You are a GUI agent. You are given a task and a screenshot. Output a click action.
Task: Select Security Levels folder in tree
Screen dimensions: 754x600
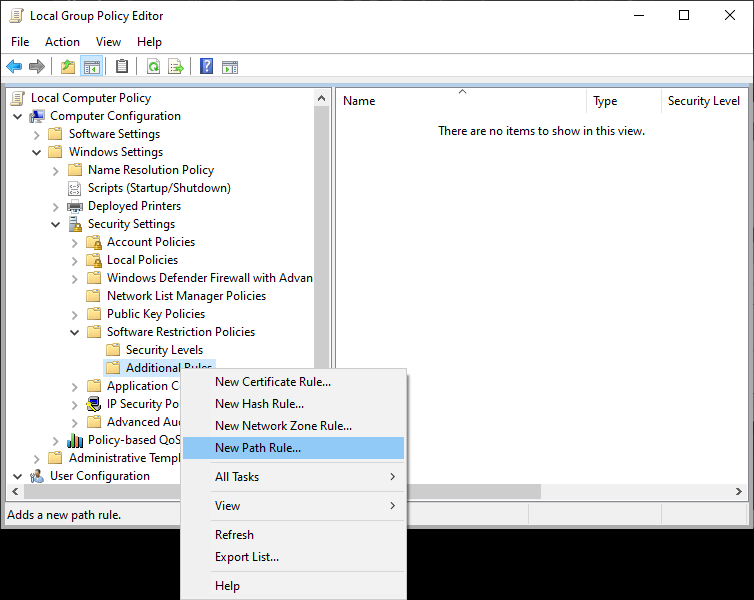164,350
